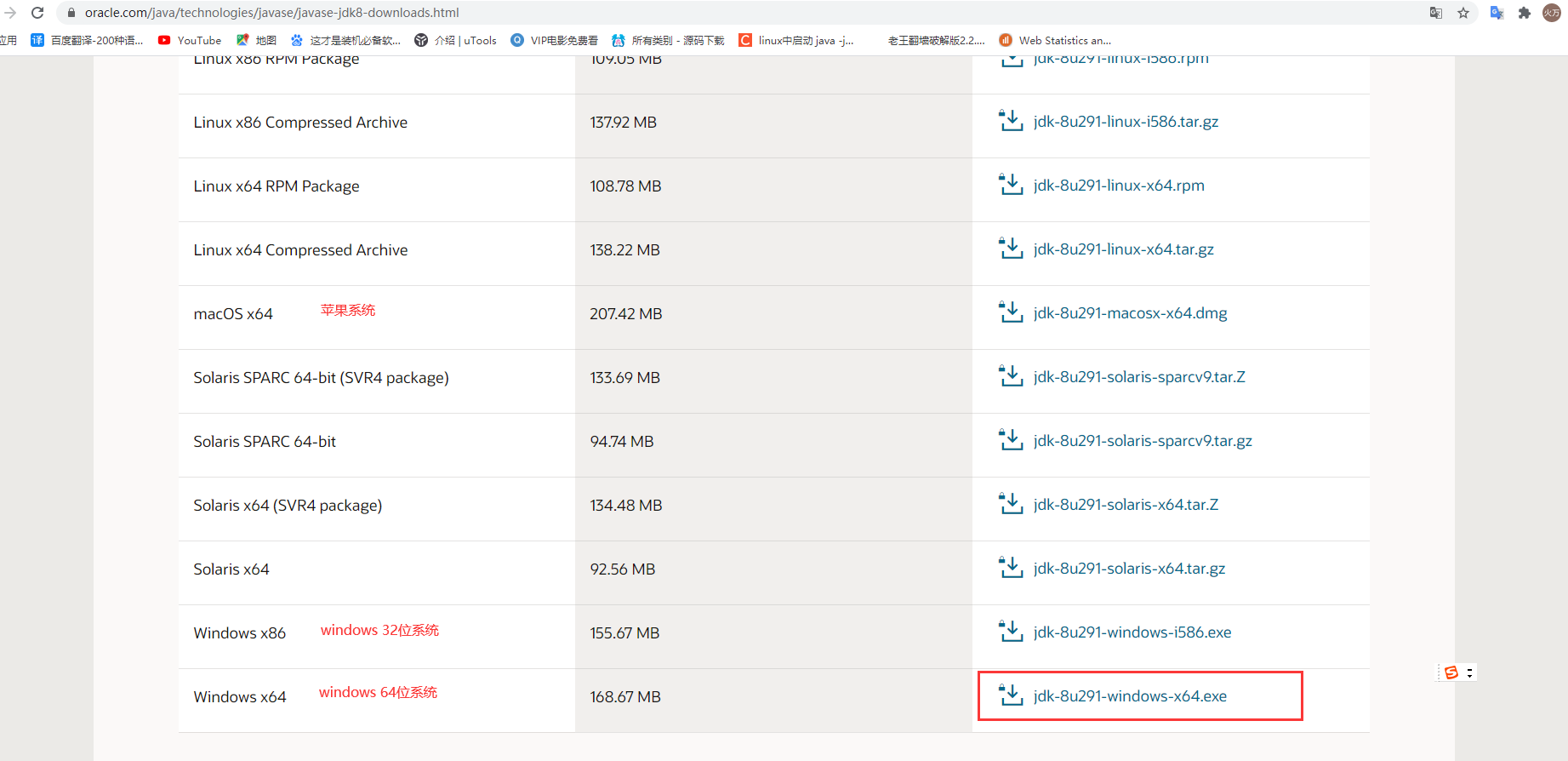Click the download icon for windows-i586.exe
The width and height of the screenshot is (1568, 761).
(x=1011, y=632)
